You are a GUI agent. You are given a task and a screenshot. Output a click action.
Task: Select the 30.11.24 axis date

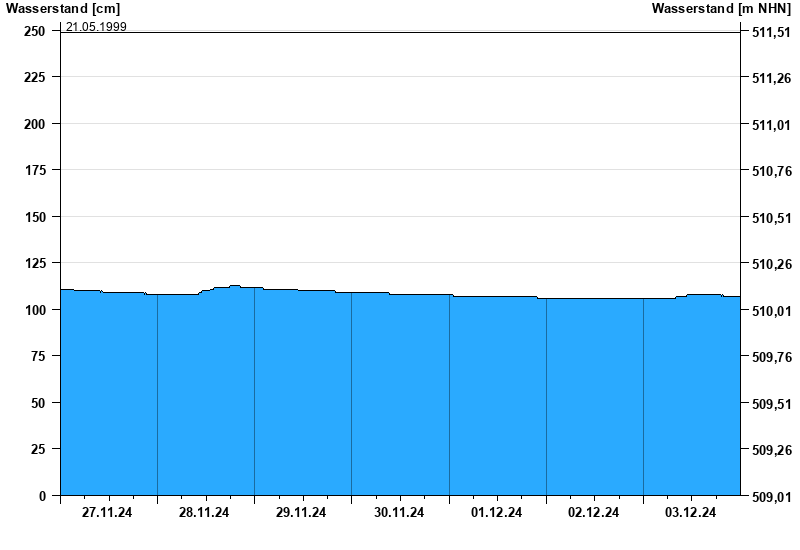(x=399, y=513)
